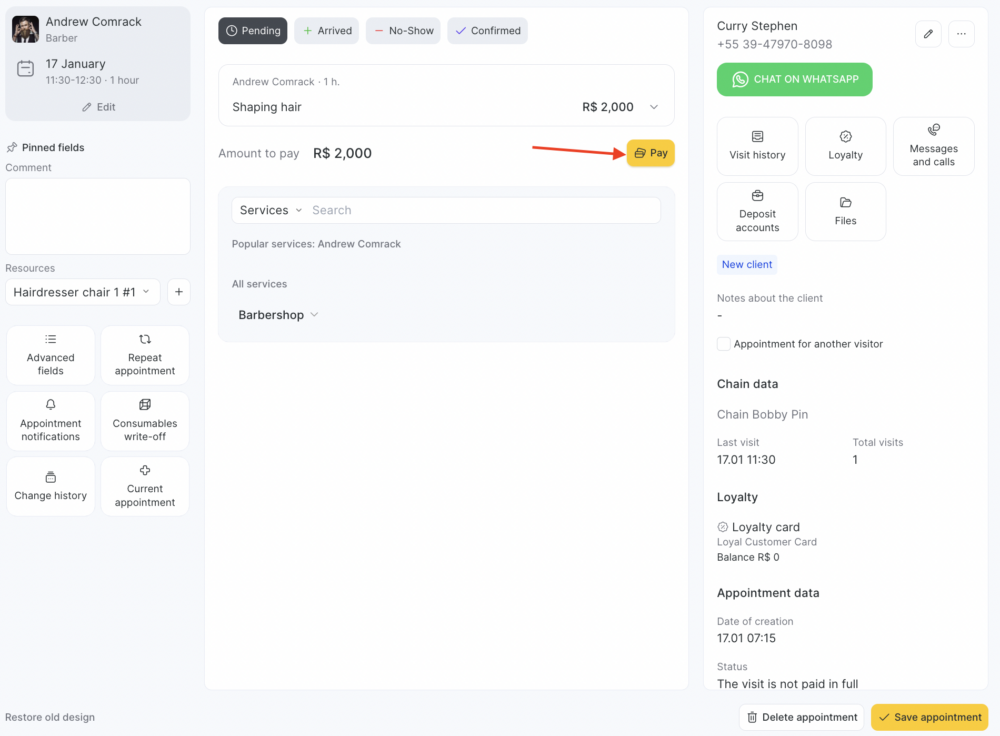Open Messages and calls

pos(934,146)
